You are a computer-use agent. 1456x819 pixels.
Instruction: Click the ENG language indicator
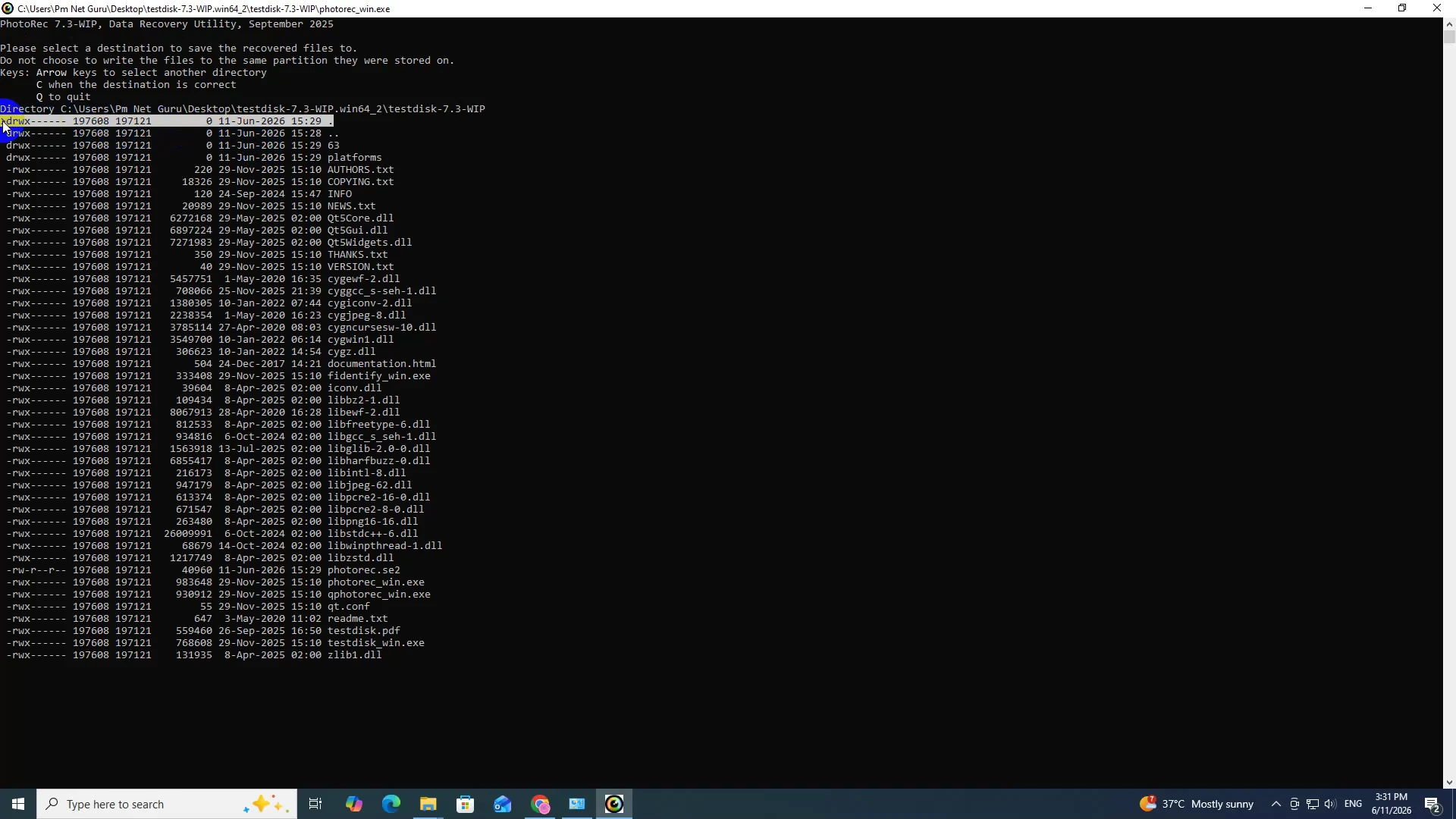pos(1353,804)
